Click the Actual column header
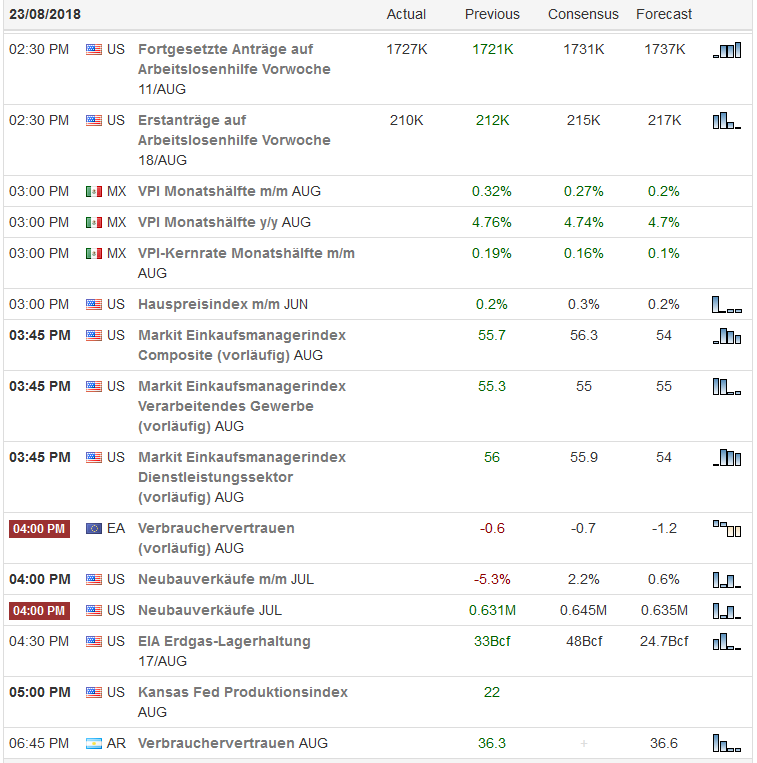Viewport: 757px width, 763px height. click(406, 14)
